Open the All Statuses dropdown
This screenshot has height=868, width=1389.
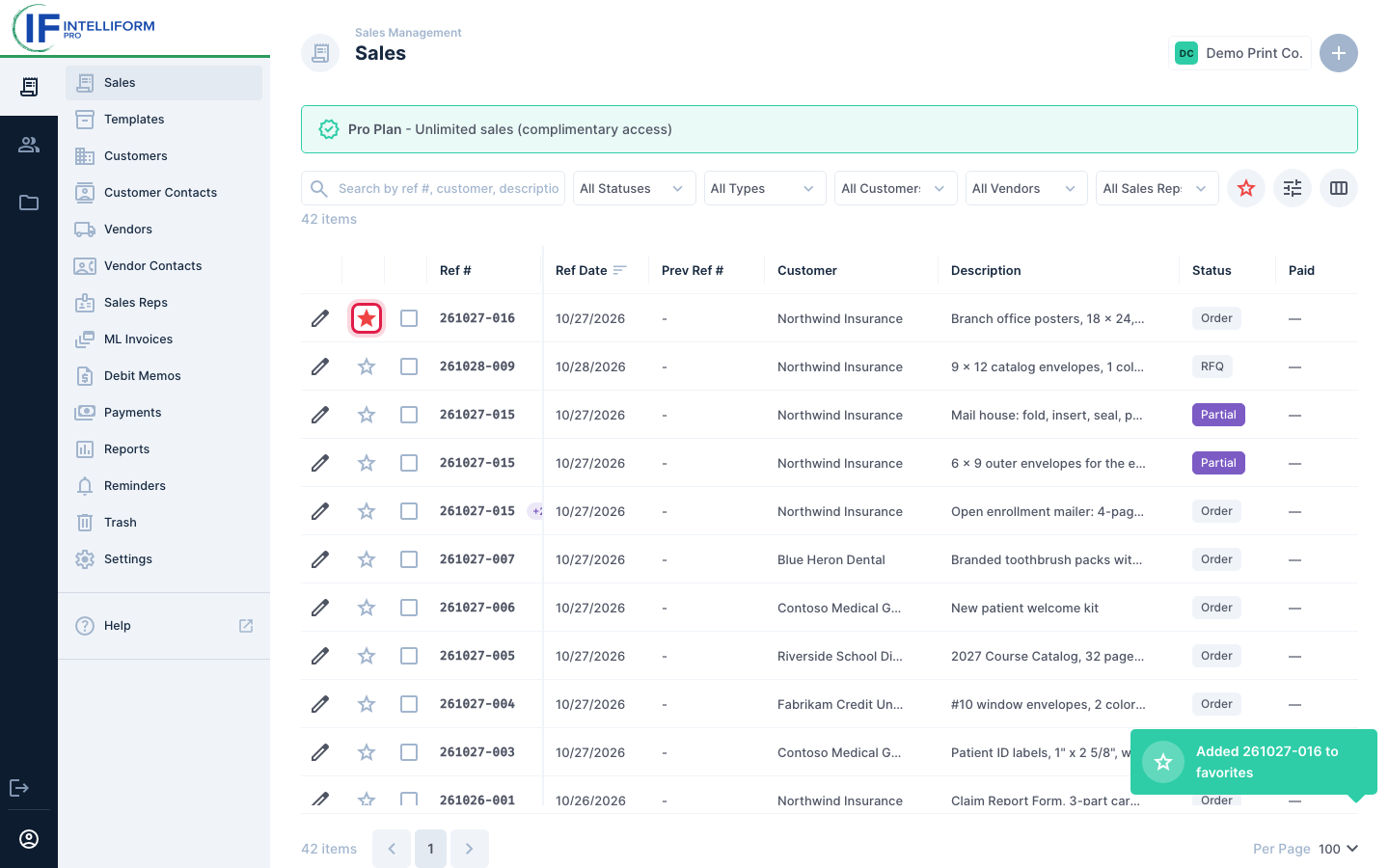click(x=634, y=188)
